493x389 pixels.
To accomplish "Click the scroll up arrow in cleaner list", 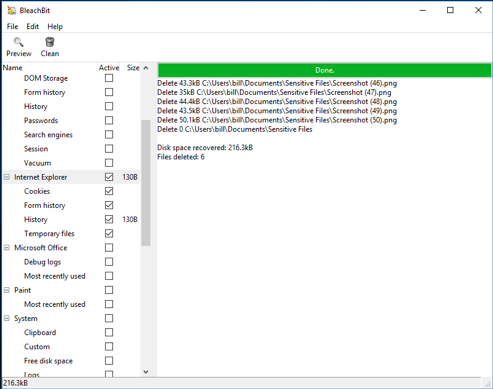I will 146,68.
